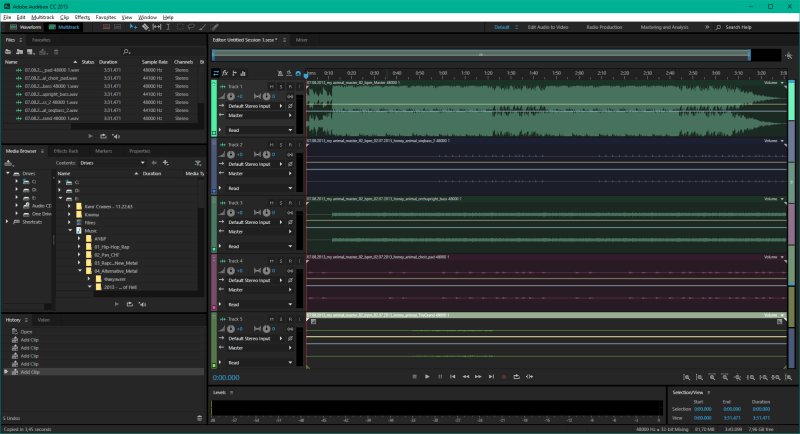The width and height of the screenshot is (800, 434).
Task: Select the Move tool in toolbar
Action: pos(133,27)
